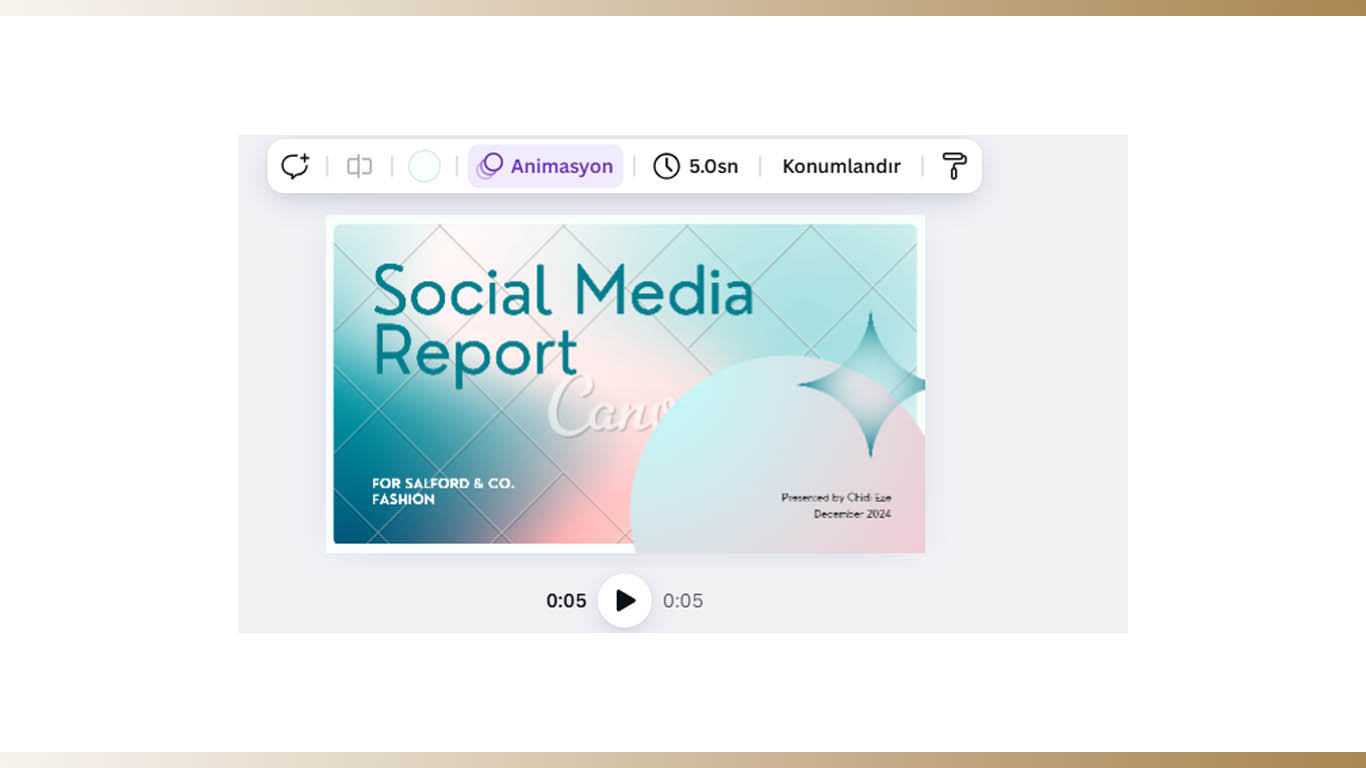Click the Presented by Chidi Eze text
The image size is (1366, 768).
pyautogui.click(x=835, y=497)
